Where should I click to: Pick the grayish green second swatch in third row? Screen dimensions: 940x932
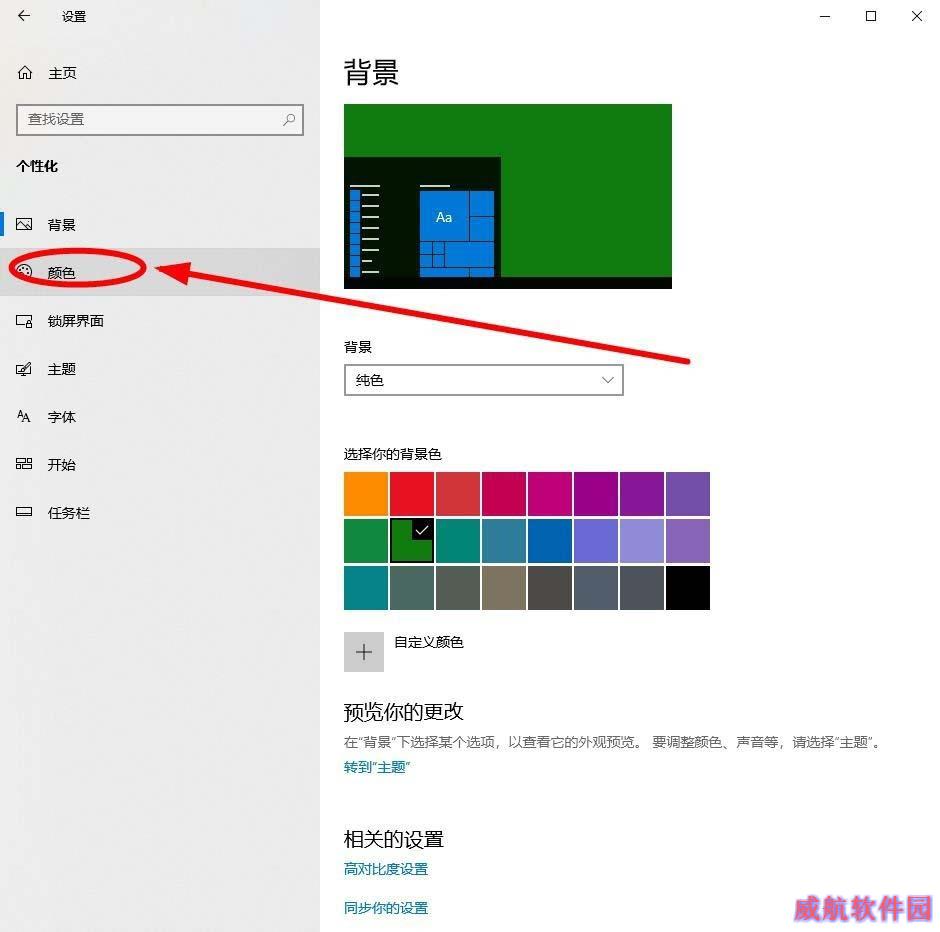coord(412,588)
